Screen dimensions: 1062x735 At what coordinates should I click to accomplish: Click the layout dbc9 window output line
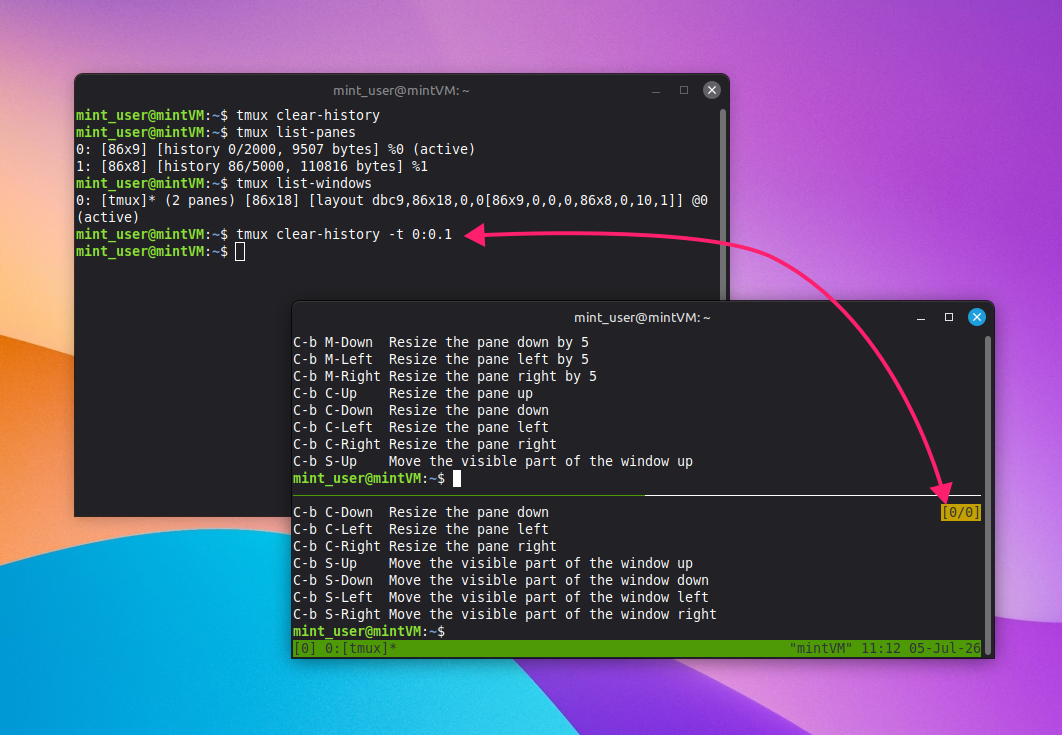point(391,201)
